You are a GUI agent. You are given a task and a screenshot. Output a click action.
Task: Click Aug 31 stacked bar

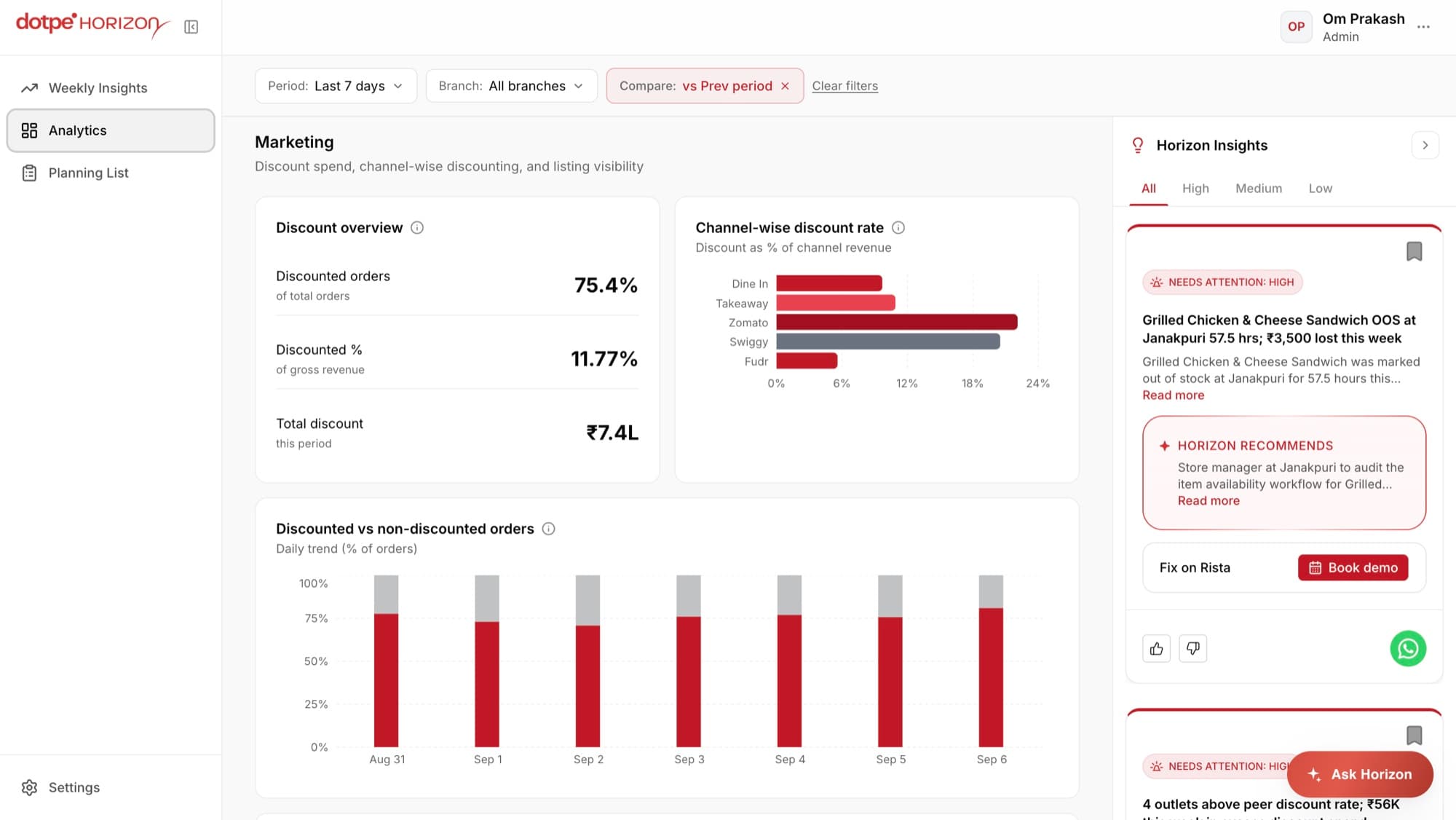coord(386,661)
